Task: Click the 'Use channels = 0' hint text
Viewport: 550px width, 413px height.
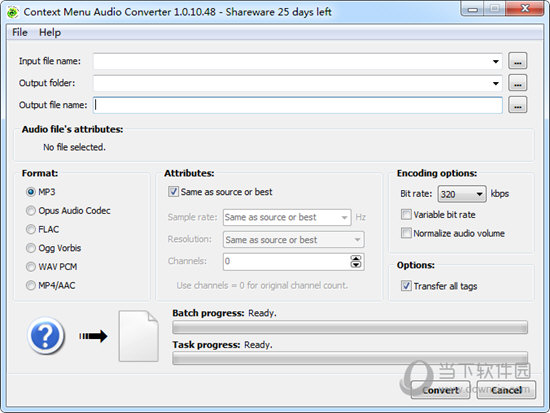Action: tap(262, 285)
